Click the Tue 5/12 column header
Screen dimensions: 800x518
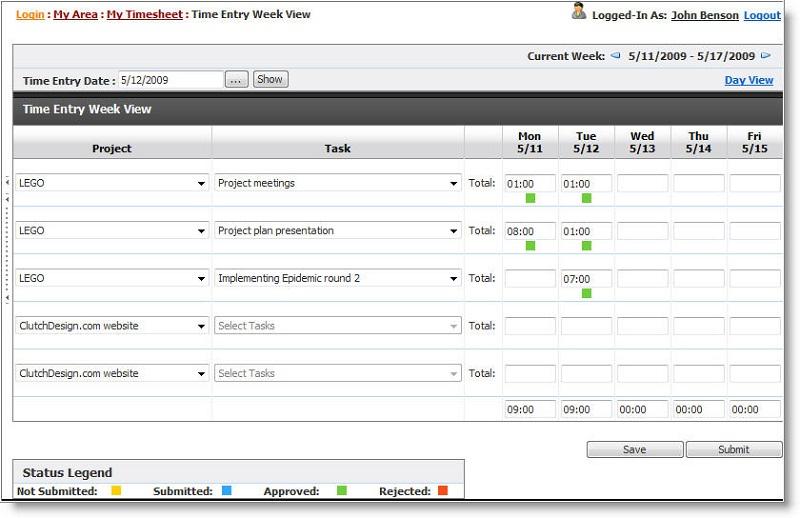(586, 142)
